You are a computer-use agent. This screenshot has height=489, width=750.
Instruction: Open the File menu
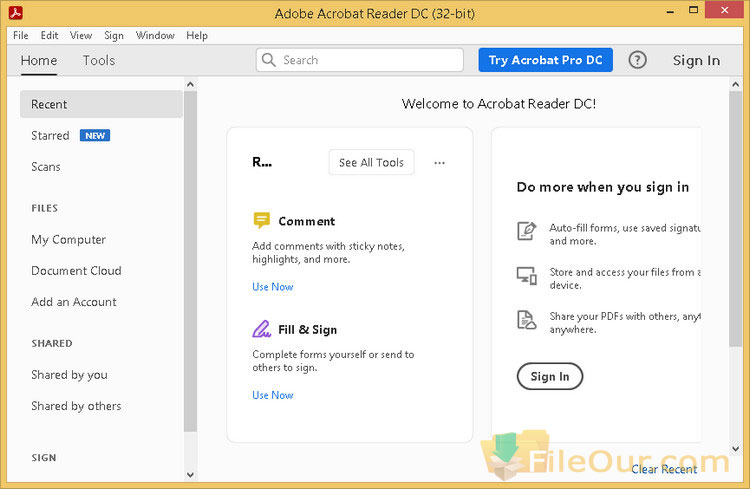click(x=21, y=35)
